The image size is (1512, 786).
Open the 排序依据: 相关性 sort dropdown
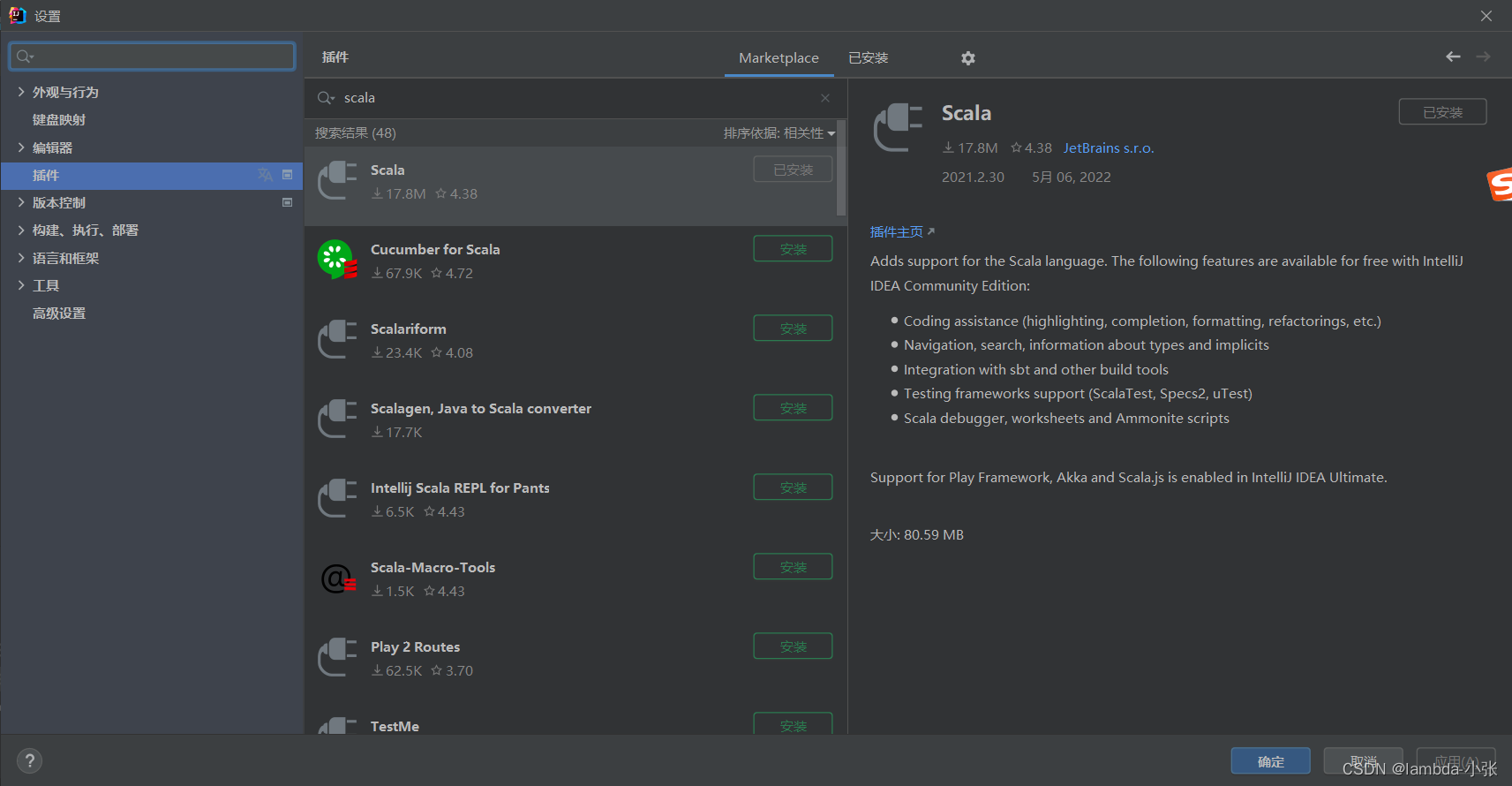point(779,133)
